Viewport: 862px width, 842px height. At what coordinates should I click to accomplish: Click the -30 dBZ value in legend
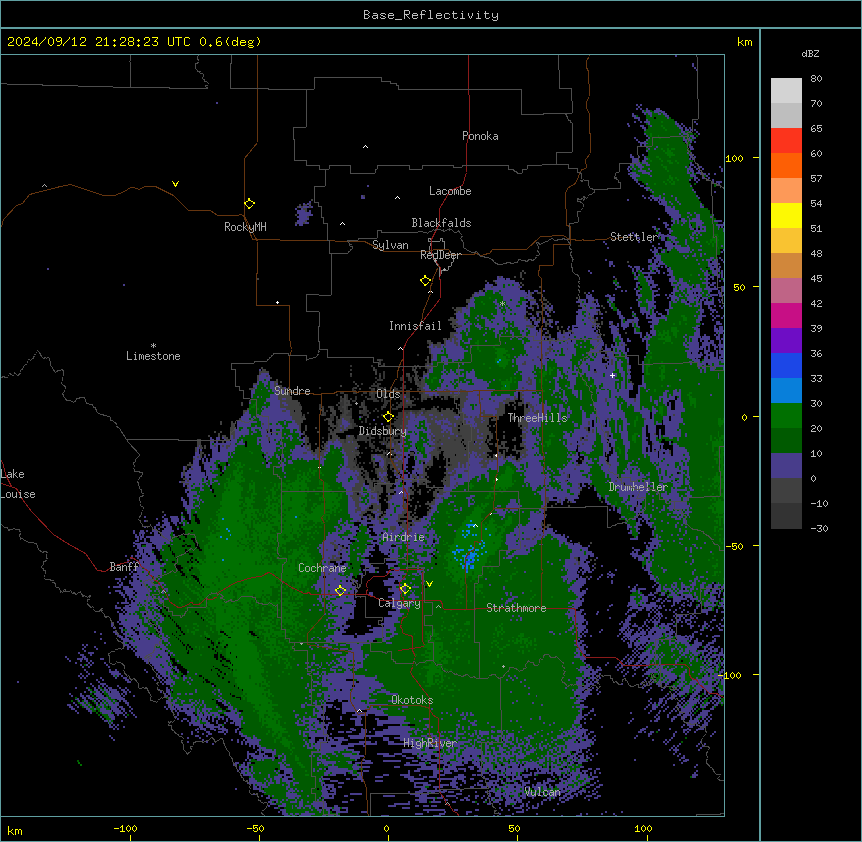click(x=819, y=528)
